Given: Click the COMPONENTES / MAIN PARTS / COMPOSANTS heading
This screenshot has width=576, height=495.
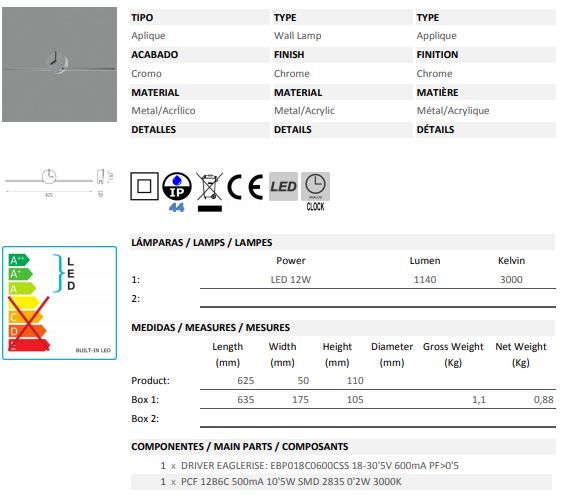Looking at the screenshot, I should (240, 447).
